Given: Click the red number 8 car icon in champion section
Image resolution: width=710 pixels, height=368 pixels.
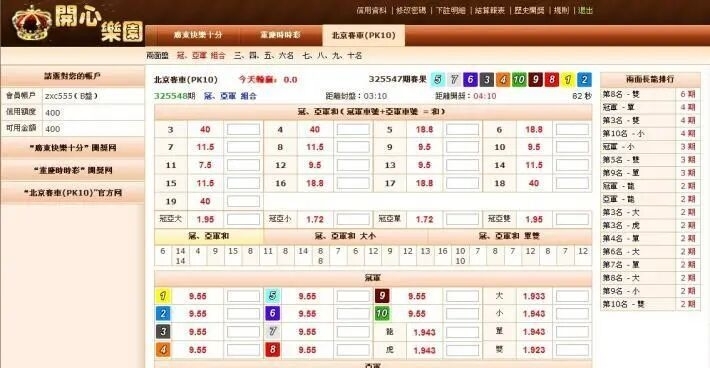Looking at the screenshot, I should coord(273,349).
